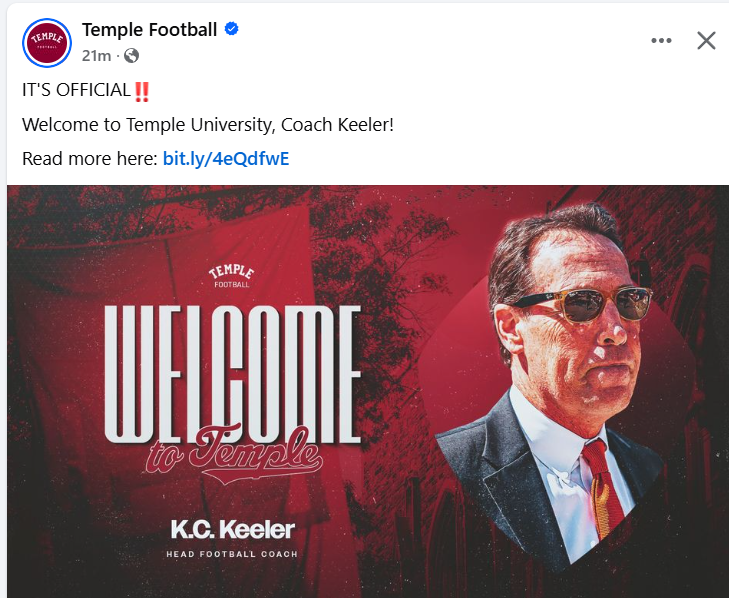Viewport: 729px width, 598px height.
Task: Open the post's 21m timestamp link
Action: pyautogui.click(x=96, y=55)
